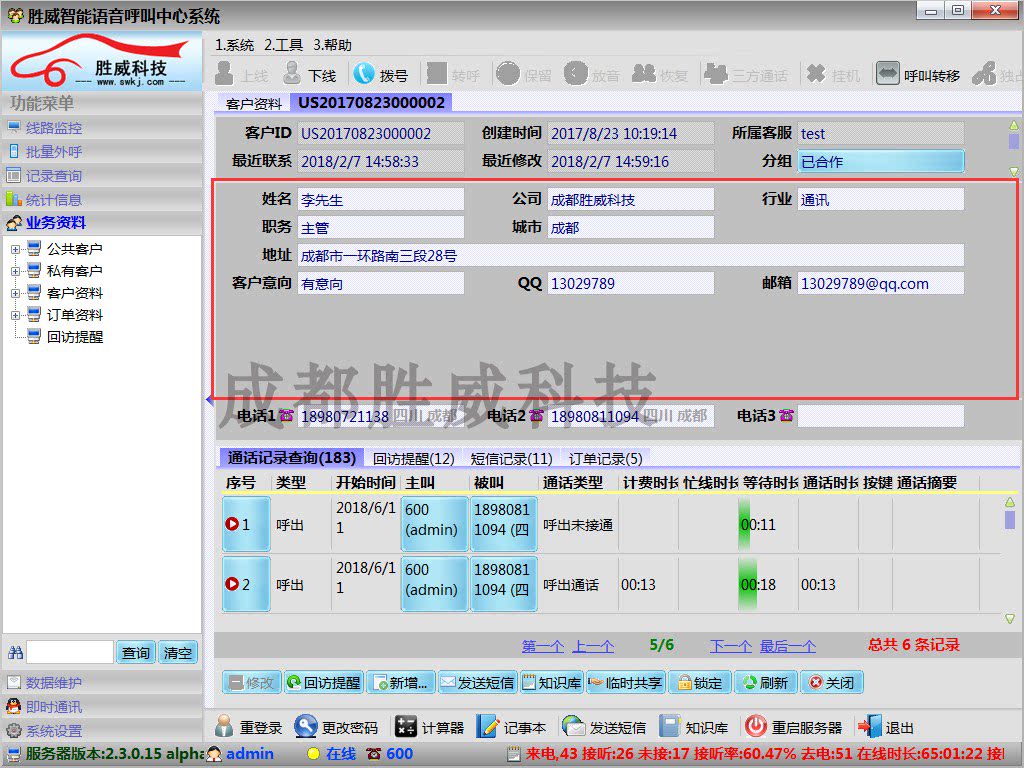Click the phone icon beside 电话1

(x=287, y=416)
